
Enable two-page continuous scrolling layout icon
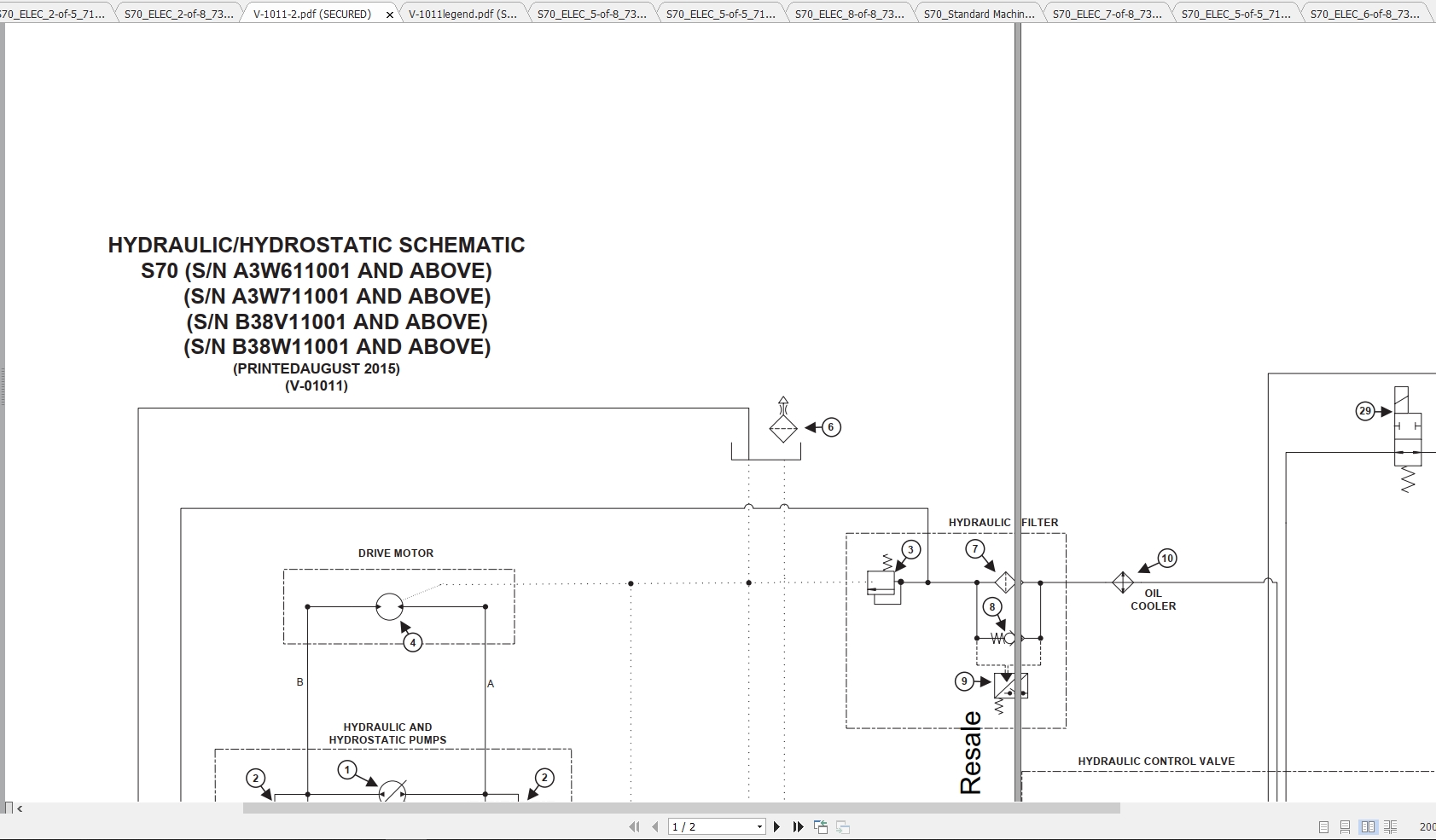point(1391,826)
